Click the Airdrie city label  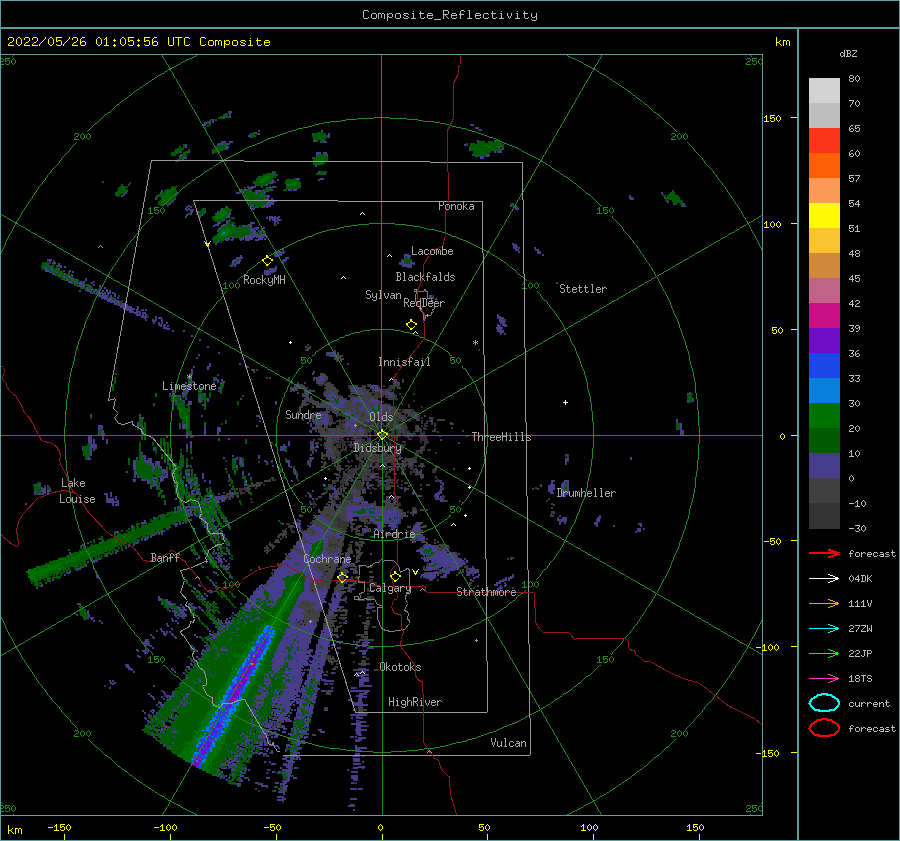(x=394, y=534)
